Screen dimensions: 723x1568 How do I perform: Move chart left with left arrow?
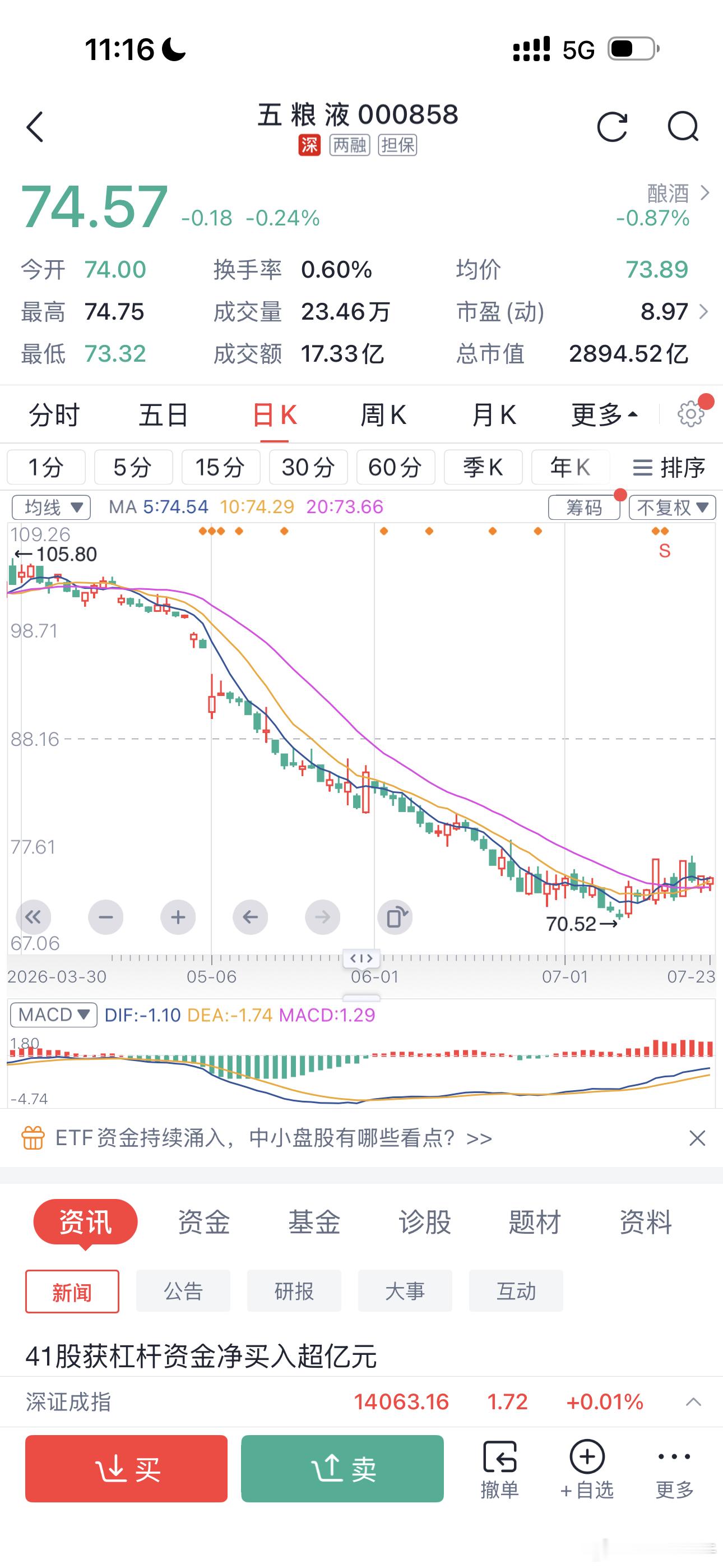click(x=250, y=917)
